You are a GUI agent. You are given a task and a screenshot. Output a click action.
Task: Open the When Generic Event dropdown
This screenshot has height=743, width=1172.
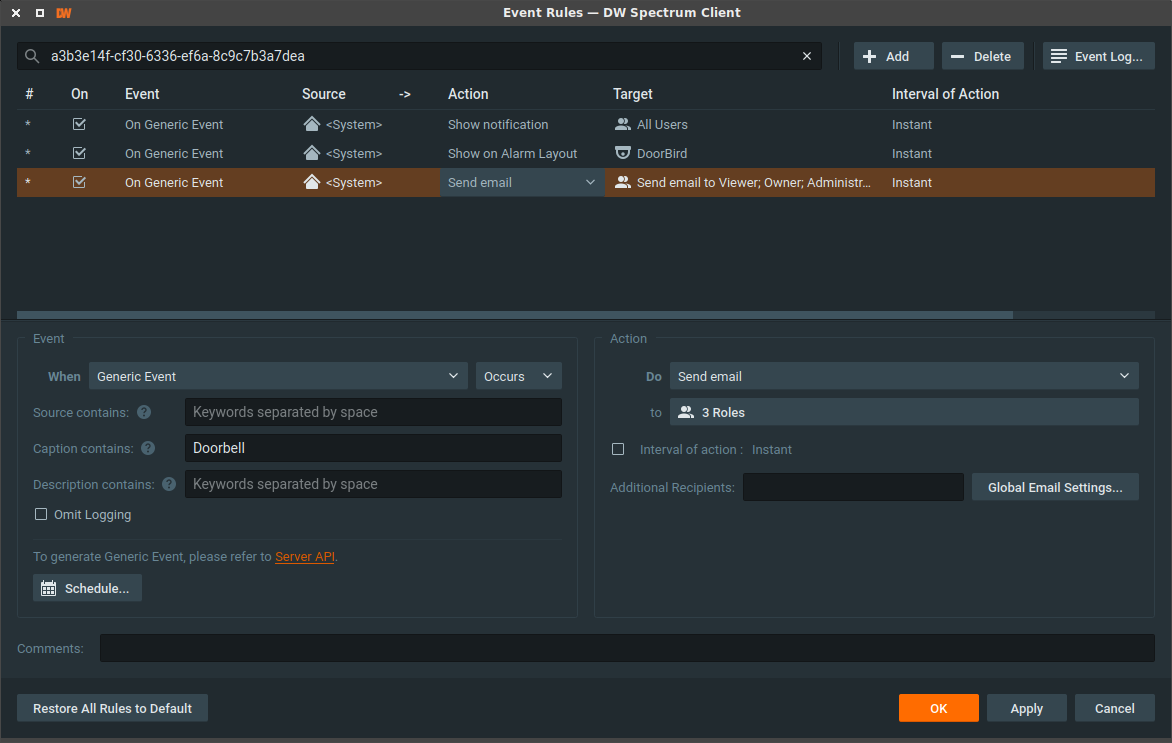point(278,376)
